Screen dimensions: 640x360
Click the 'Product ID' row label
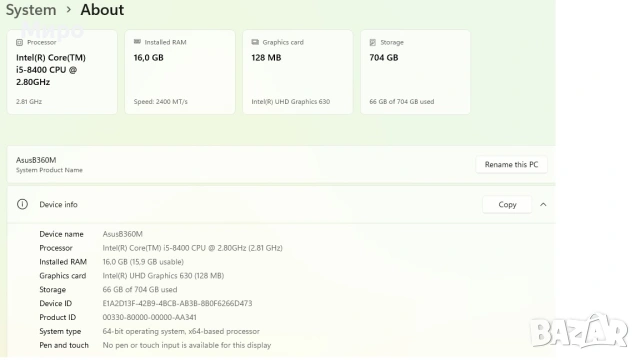58,318
